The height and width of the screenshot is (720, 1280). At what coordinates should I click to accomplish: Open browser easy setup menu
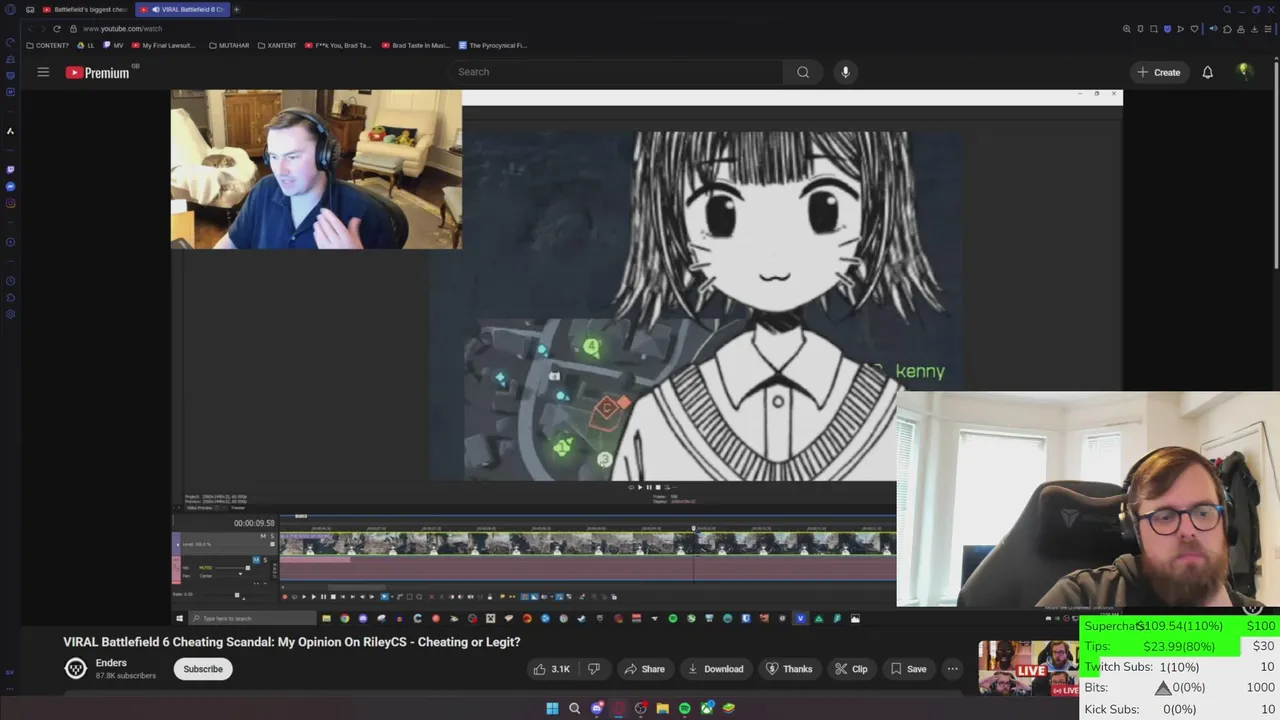click(x=1268, y=29)
